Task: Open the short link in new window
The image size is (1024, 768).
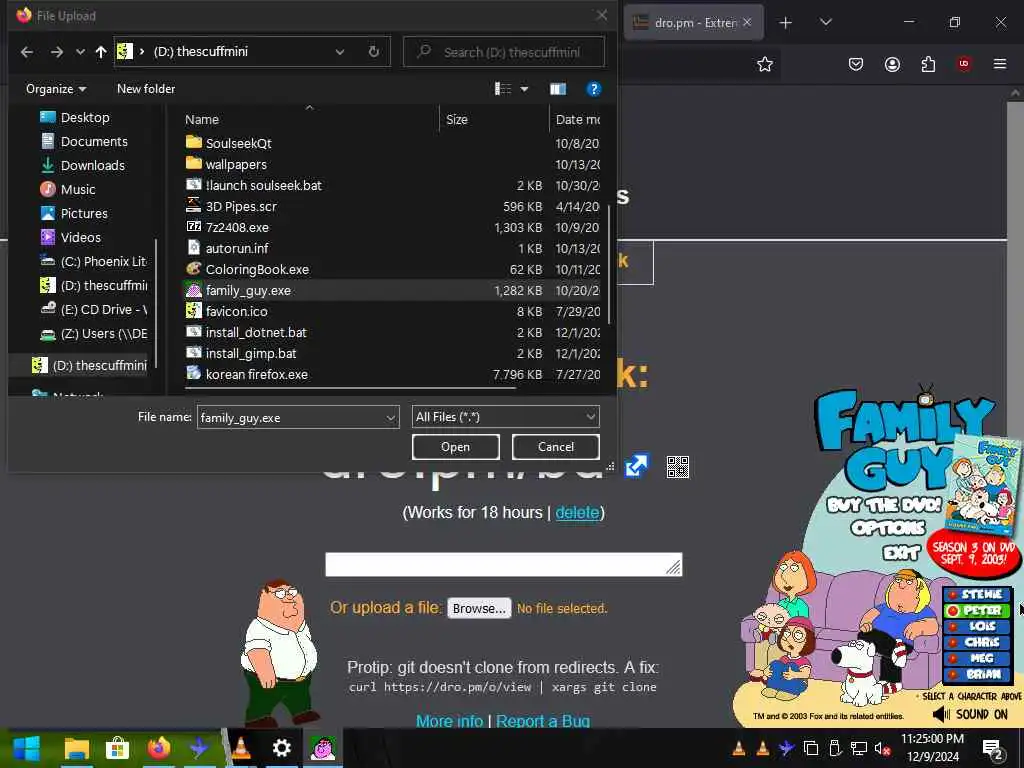Action: tap(636, 466)
